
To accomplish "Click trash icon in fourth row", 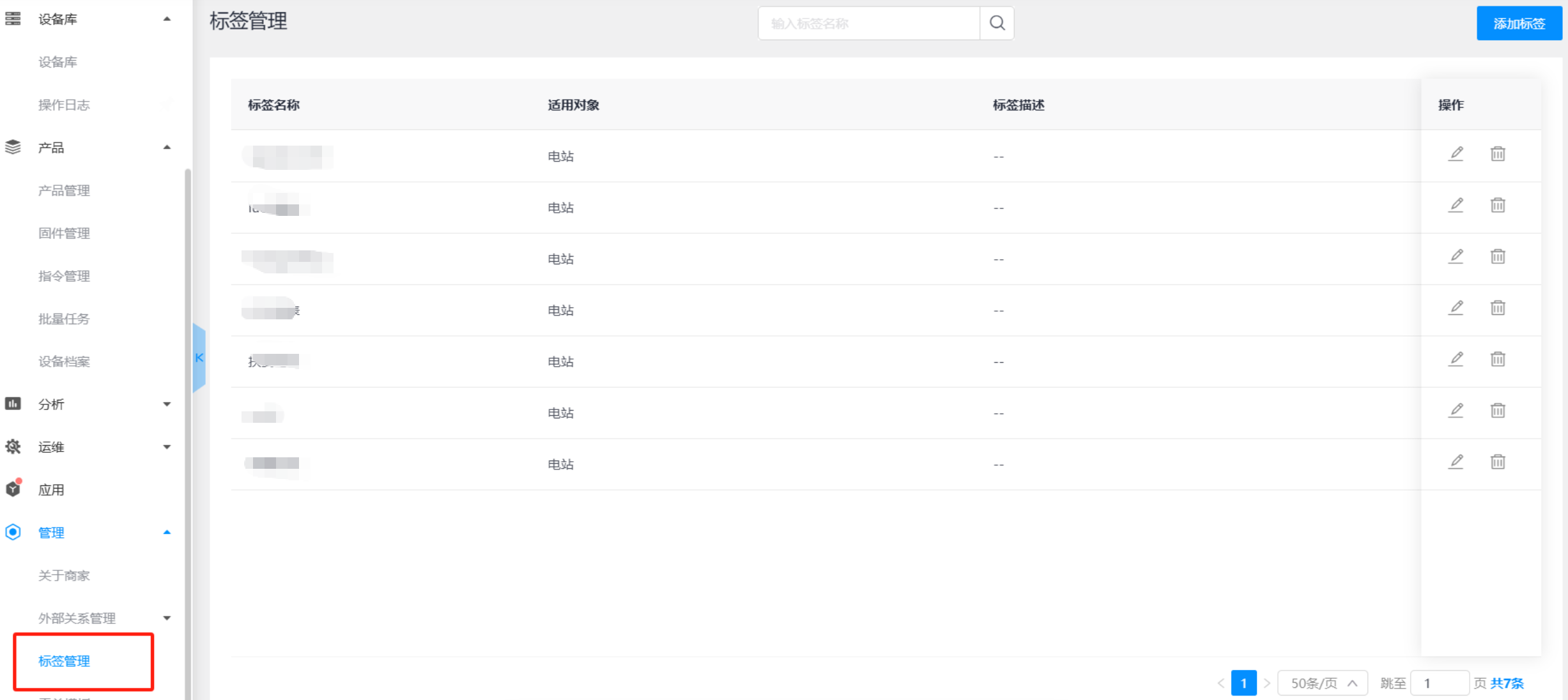I will point(1498,308).
